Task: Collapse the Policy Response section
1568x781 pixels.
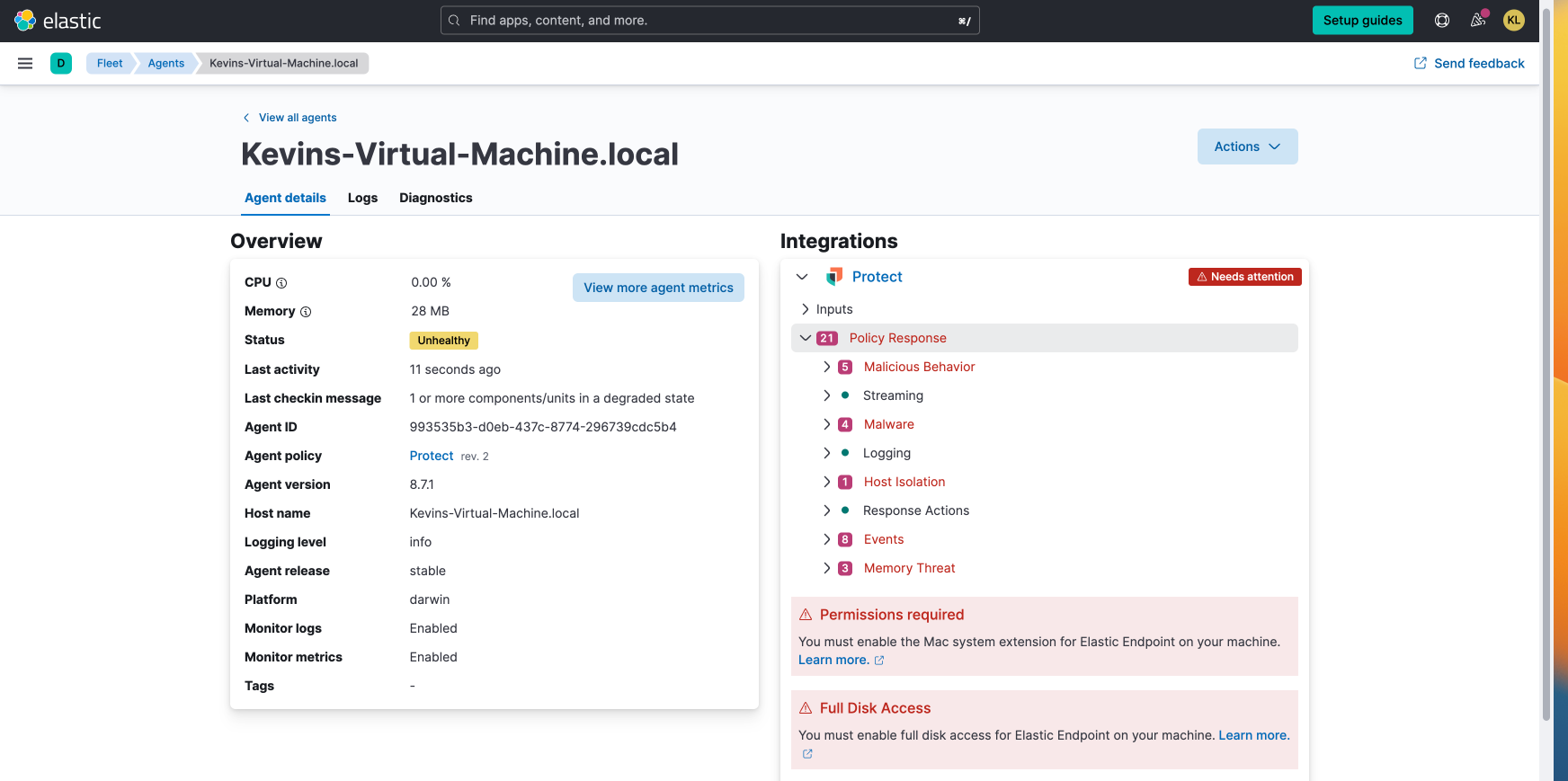Action: coord(806,338)
